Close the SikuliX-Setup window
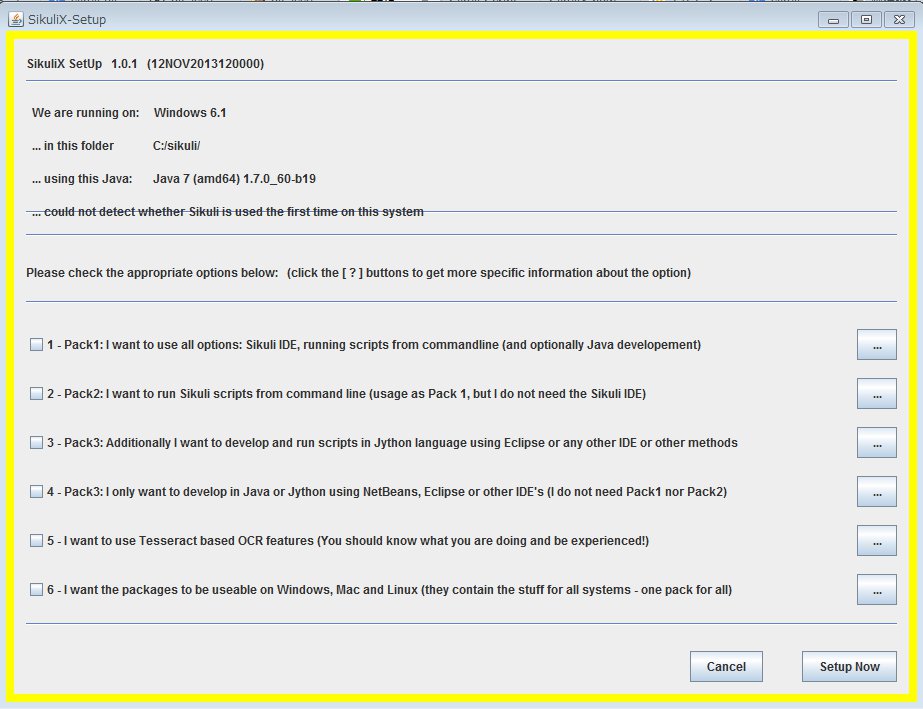This screenshot has width=923, height=709. pyautogui.click(x=897, y=18)
